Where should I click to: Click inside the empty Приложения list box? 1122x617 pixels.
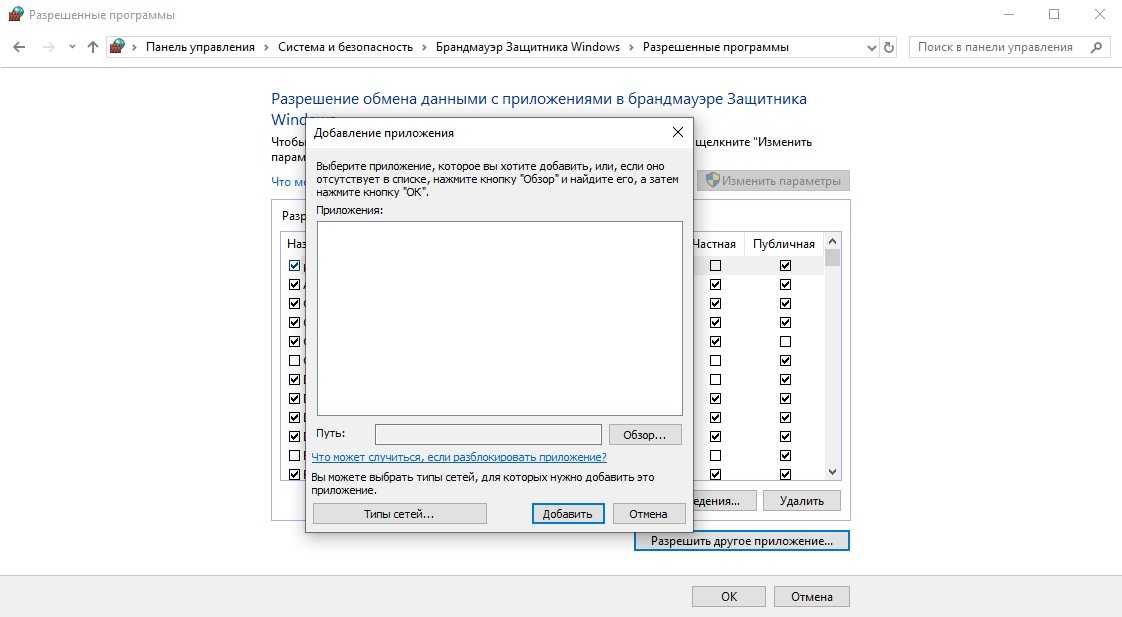click(x=499, y=318)
